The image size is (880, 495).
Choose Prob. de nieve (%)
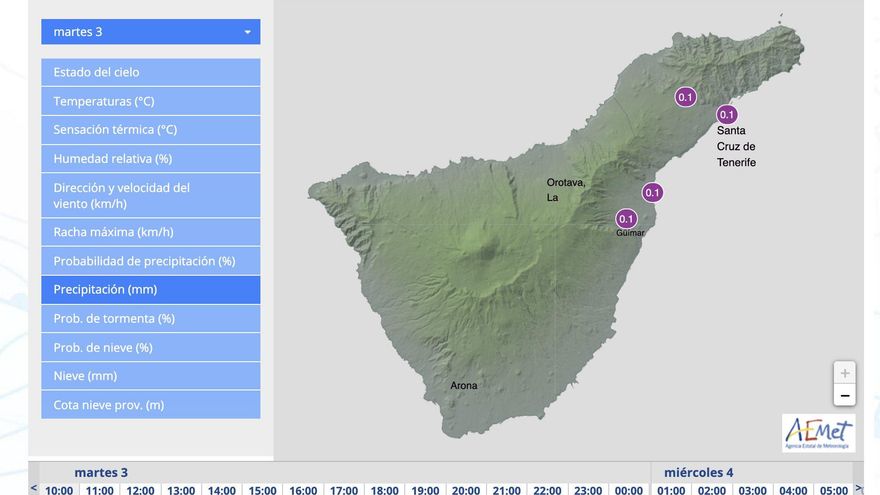150,348
